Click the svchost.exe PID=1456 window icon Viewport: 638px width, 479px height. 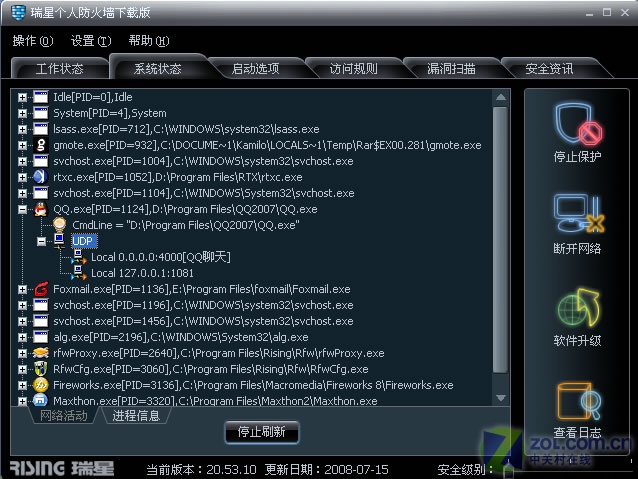pyautogui.click(x=41, y=321)
